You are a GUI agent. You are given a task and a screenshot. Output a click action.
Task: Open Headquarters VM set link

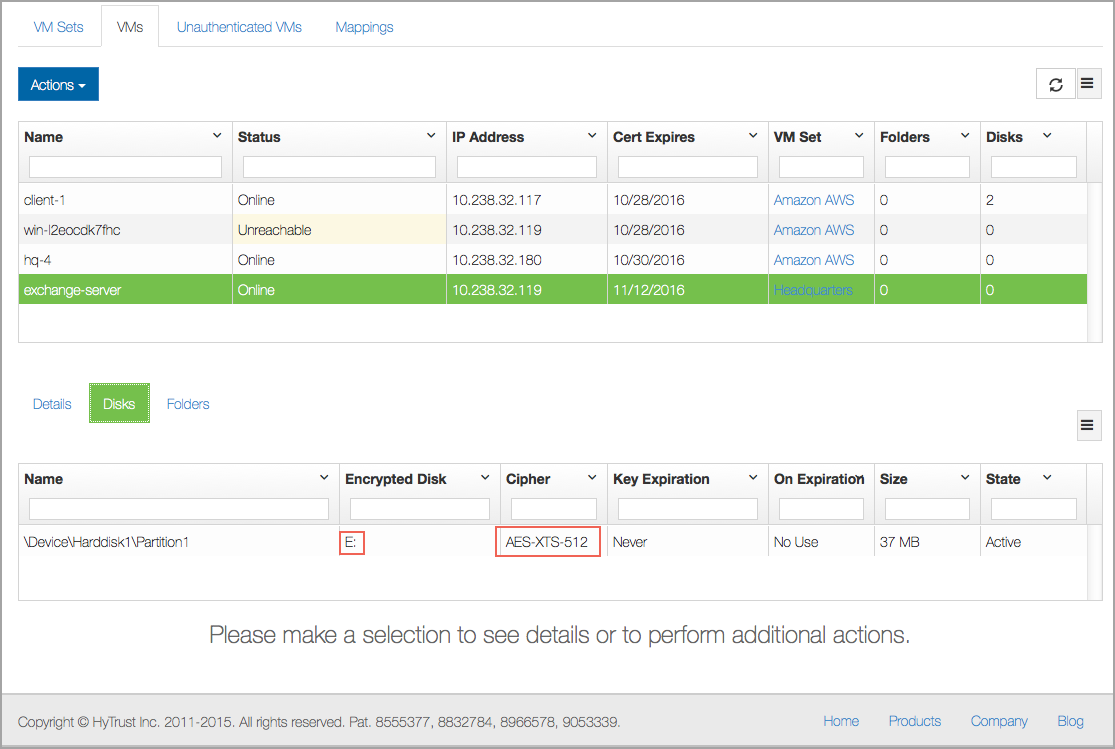coord(813,289)
